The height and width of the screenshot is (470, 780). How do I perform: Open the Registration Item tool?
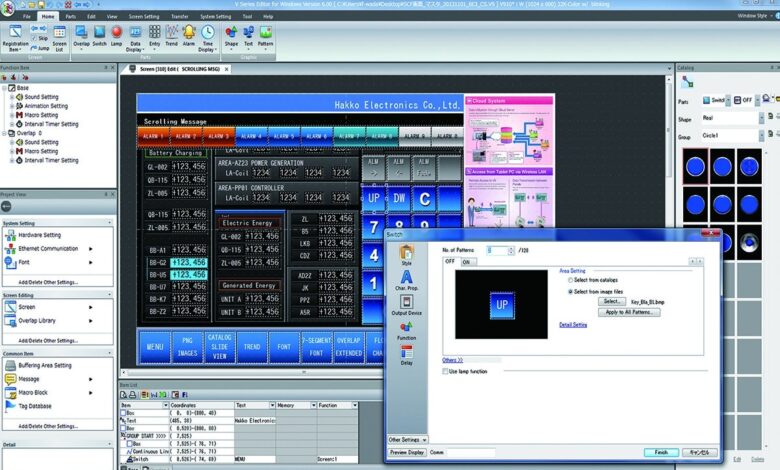coord(15,39)
